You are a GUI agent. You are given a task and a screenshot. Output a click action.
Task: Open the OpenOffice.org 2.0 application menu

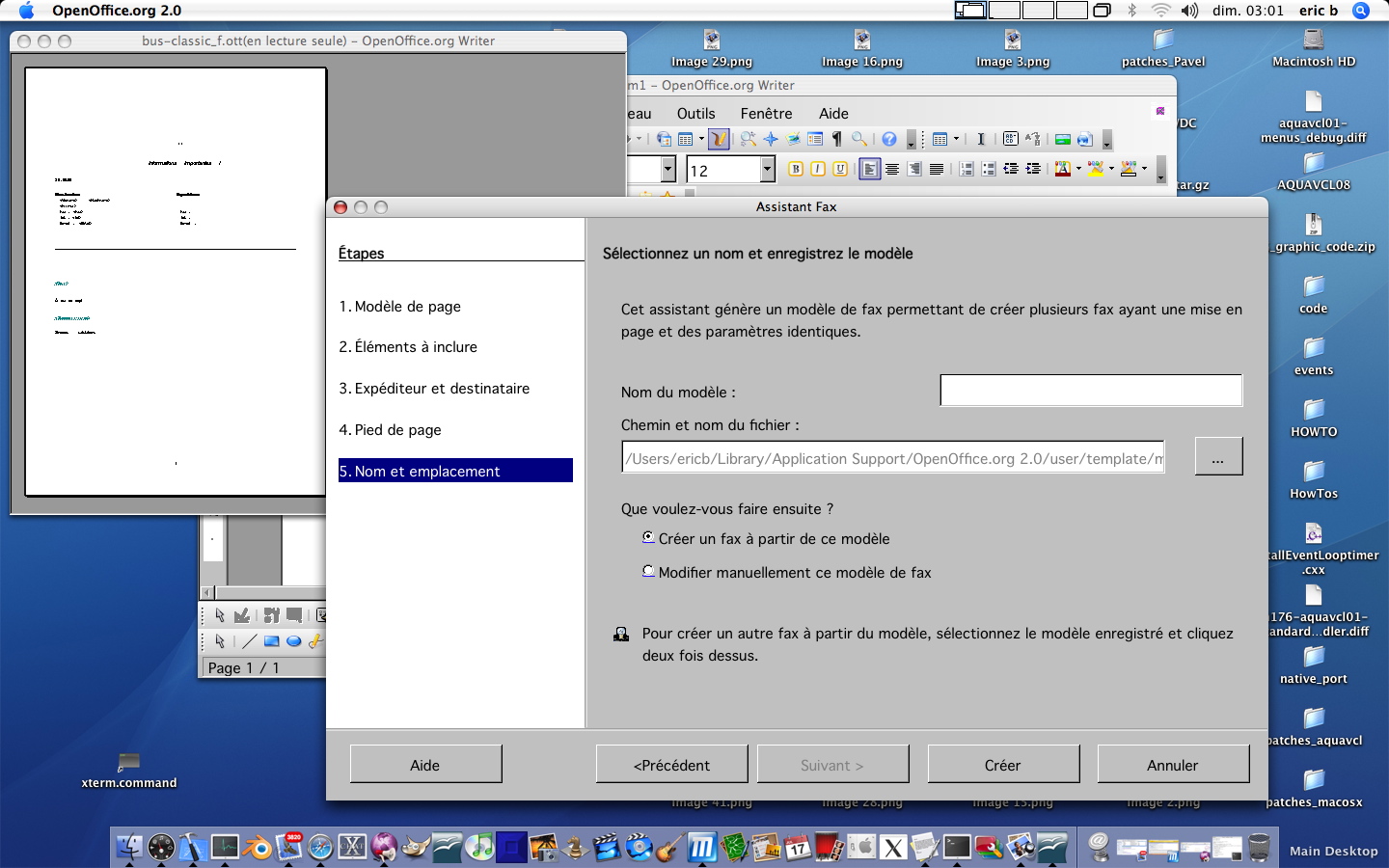[117, 11]
